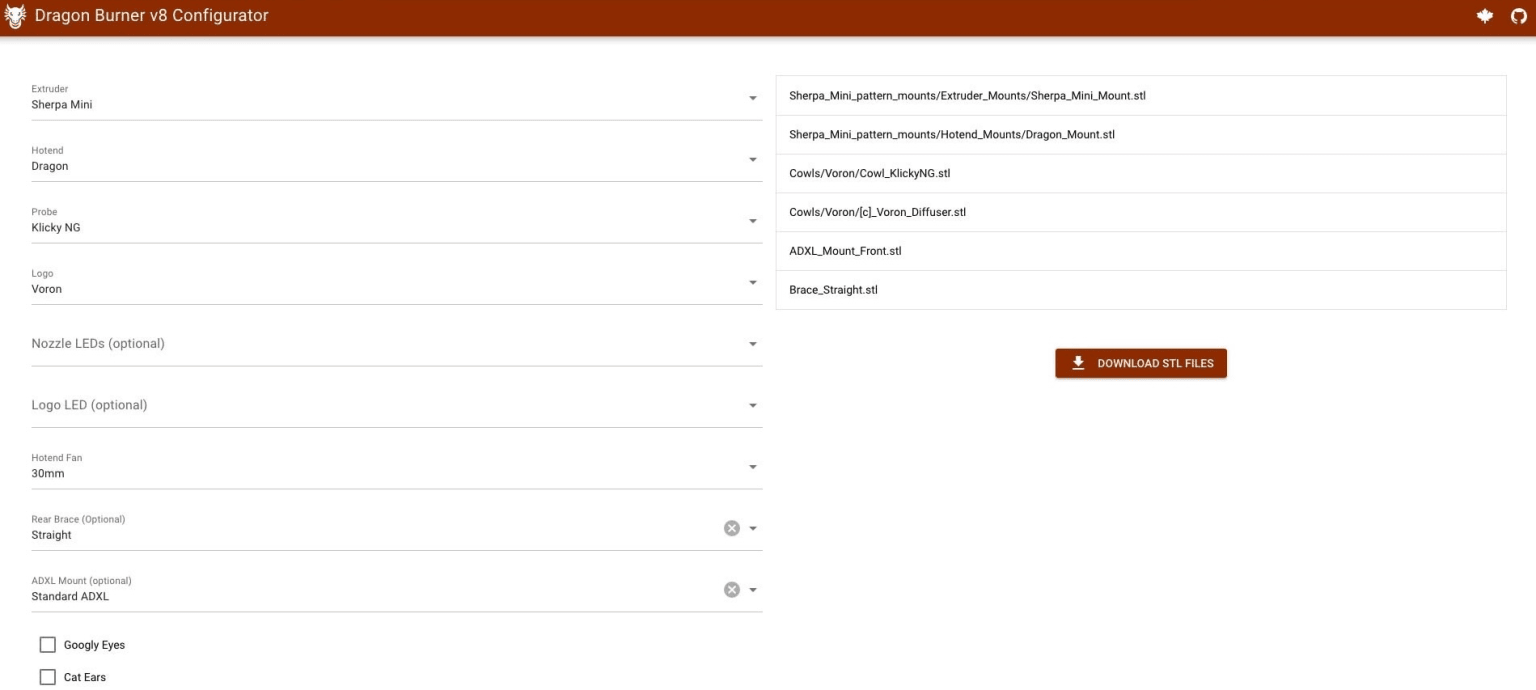Click the 30mm hotend fan value

click(48, 474)
